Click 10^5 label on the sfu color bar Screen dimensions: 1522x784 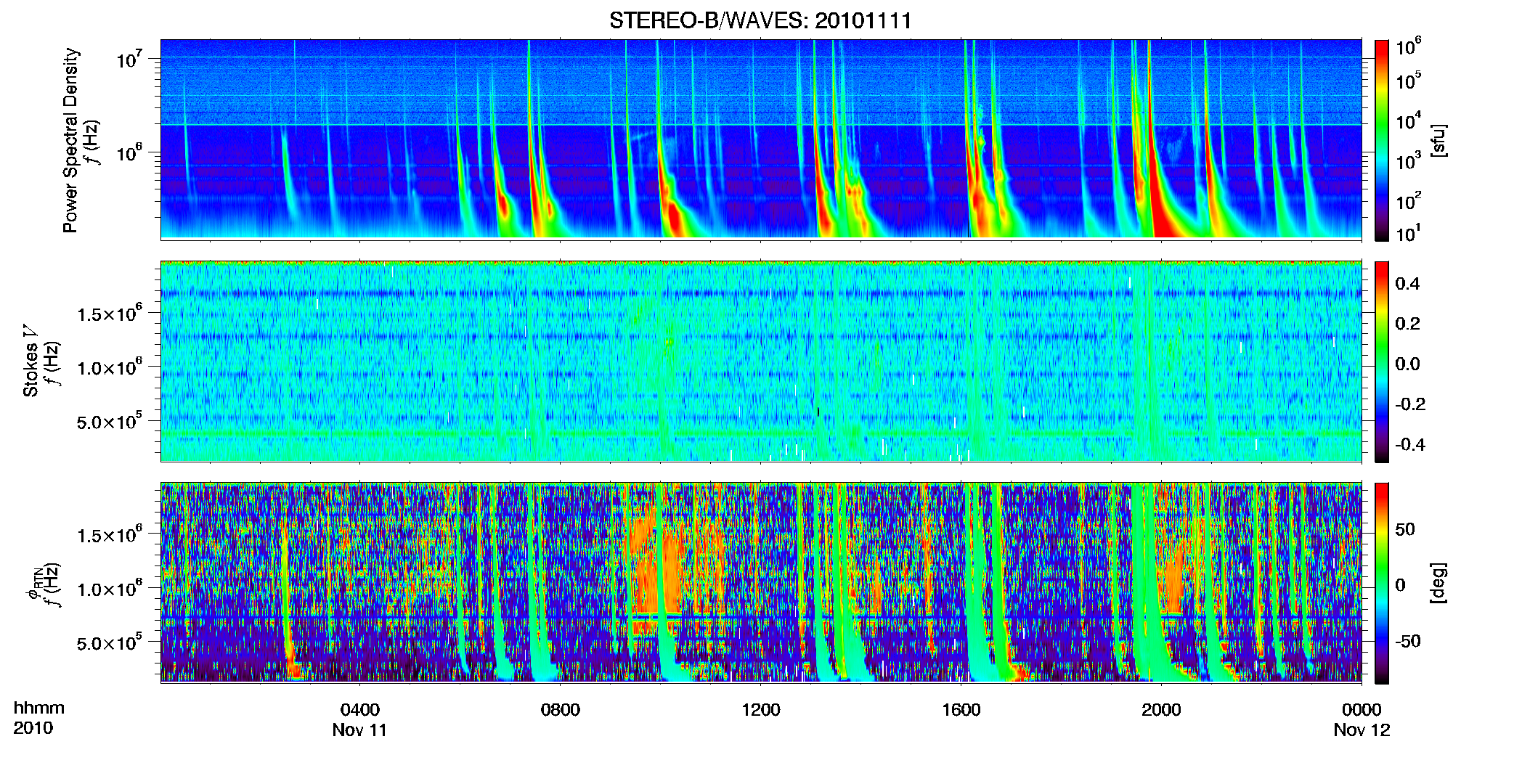click(x=1409, y=81)
